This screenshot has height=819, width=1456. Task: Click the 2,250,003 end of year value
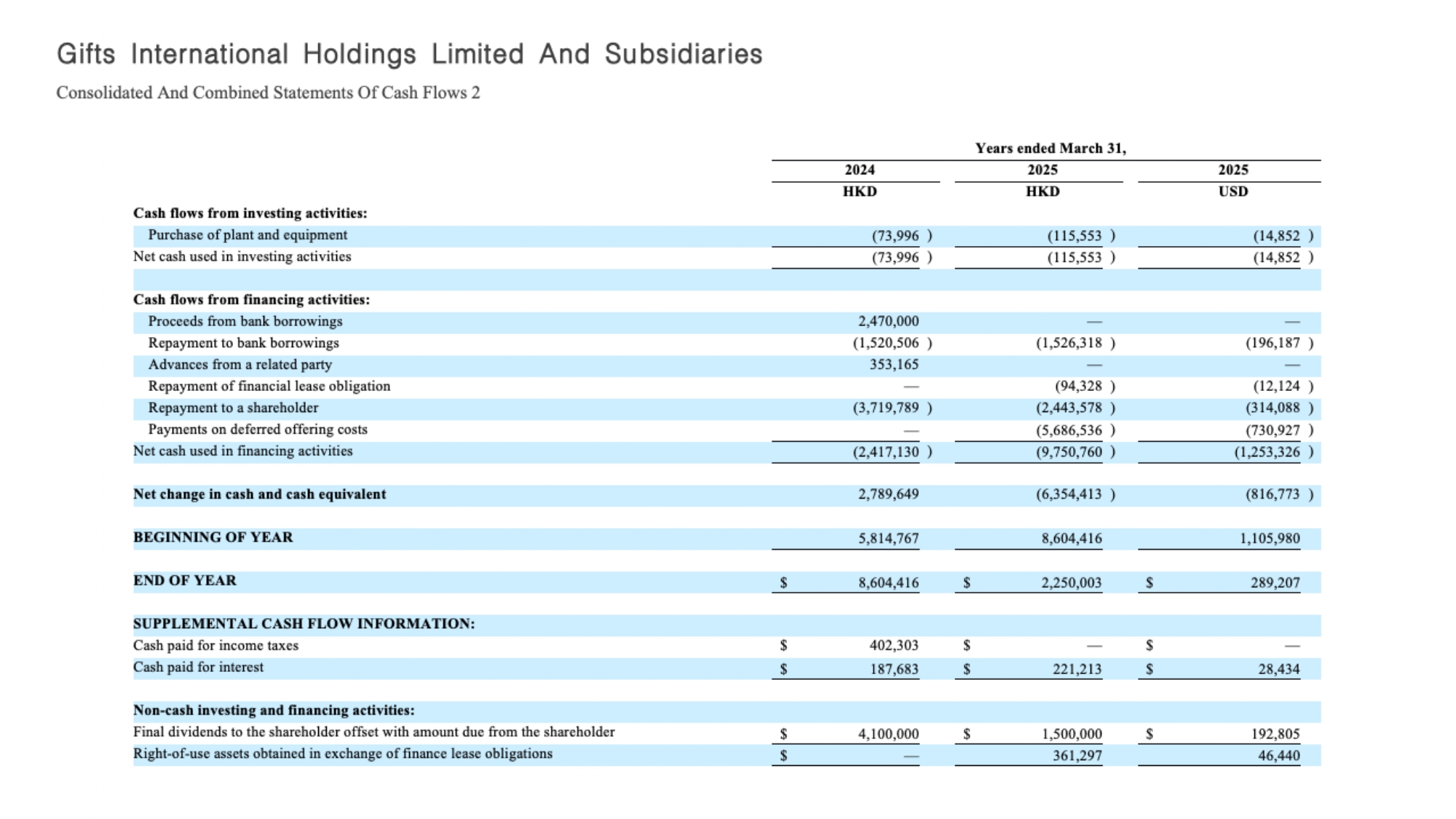click(x=1072, y=583)
